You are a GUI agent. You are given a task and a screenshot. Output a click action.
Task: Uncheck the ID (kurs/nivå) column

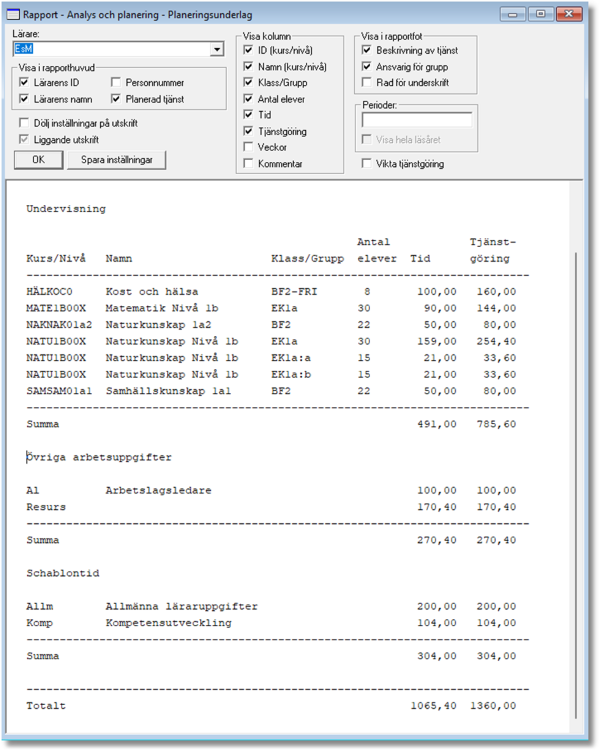click(249, 51)
